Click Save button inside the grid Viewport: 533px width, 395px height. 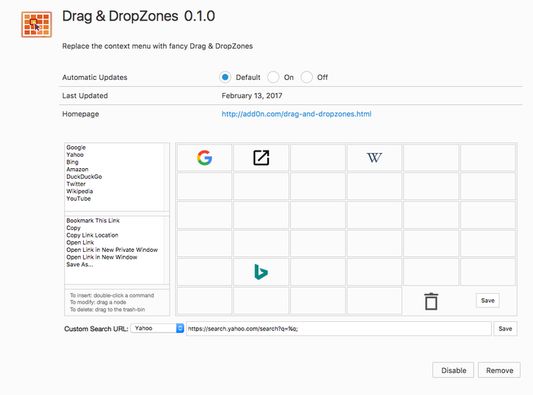click(487, 300)
